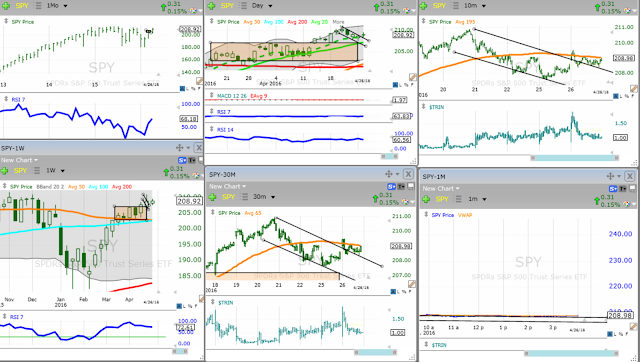Click the plot scale arrows beside RSI 7 on the monthly chart
This screenshot has height=362, width=640.
point(6,99)
